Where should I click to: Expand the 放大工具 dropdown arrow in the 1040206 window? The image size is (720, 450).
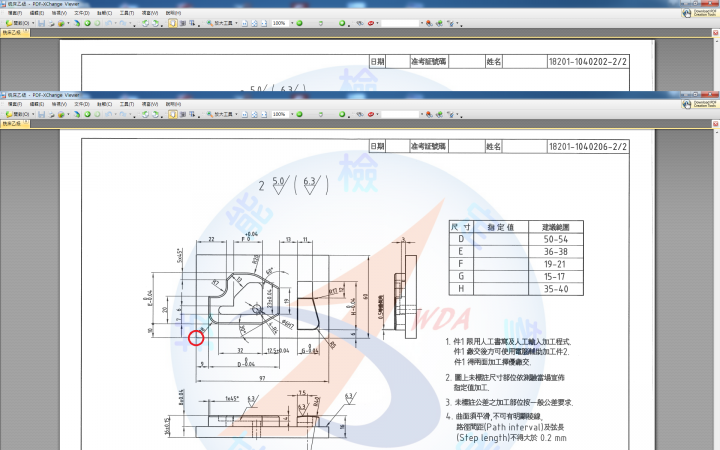(236, 114)
